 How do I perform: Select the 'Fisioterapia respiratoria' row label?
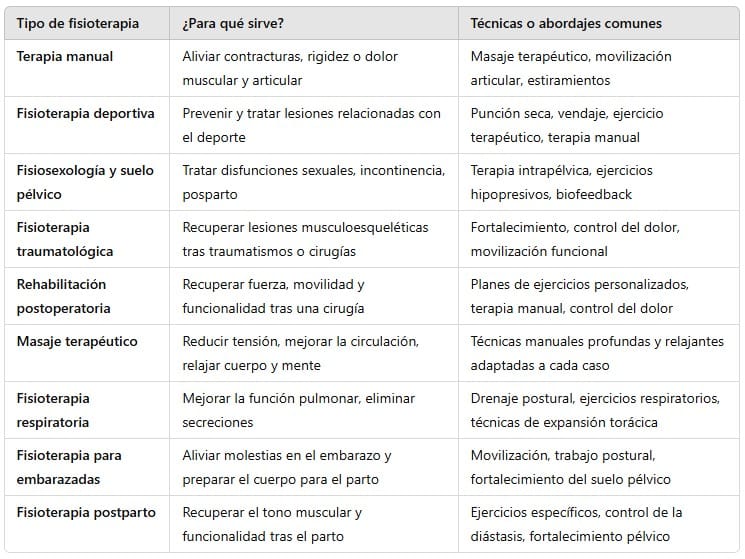pyautogui.click(x=53, y=410)
